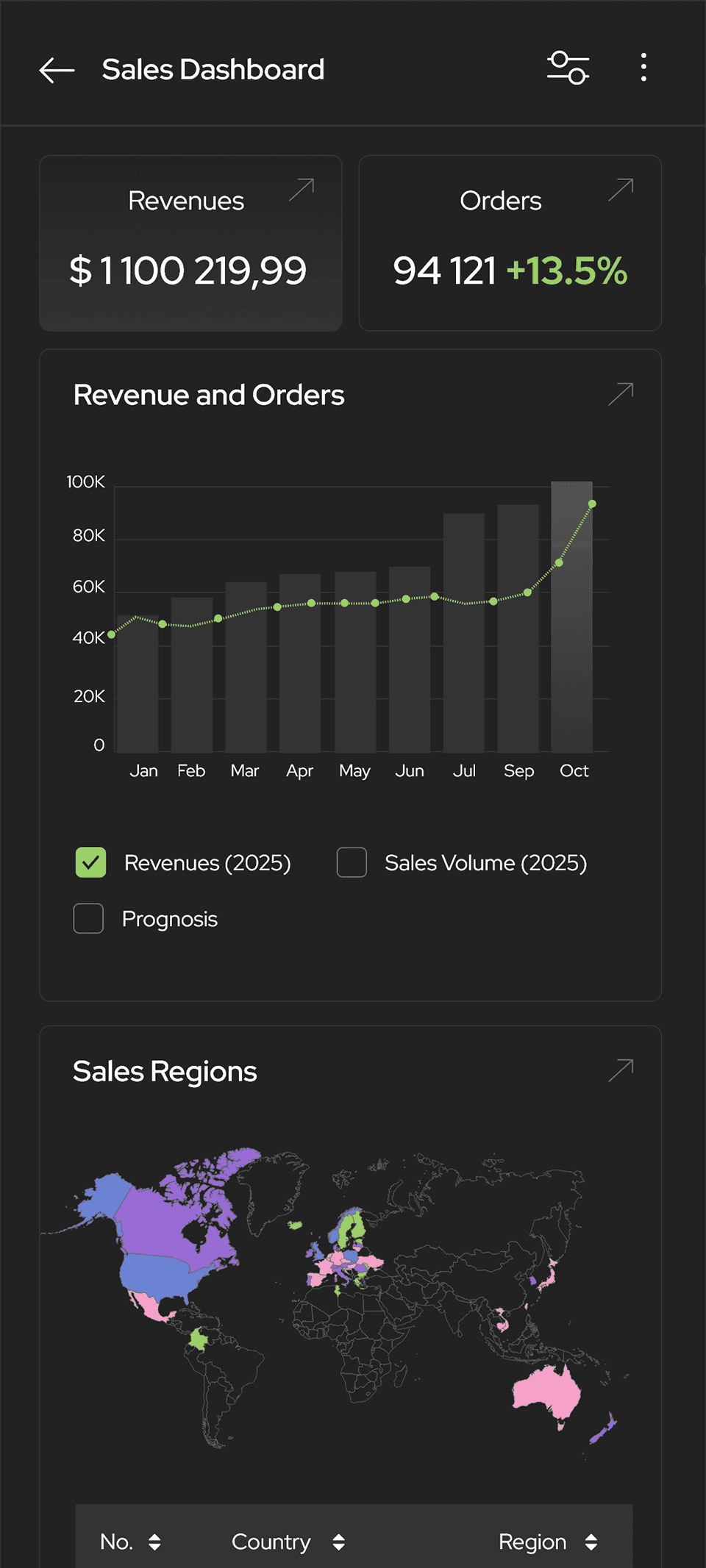This screenshot has width=706, height=1568.
Task: Open Revenue and Orders chart full view
Action: click(621, 394)
